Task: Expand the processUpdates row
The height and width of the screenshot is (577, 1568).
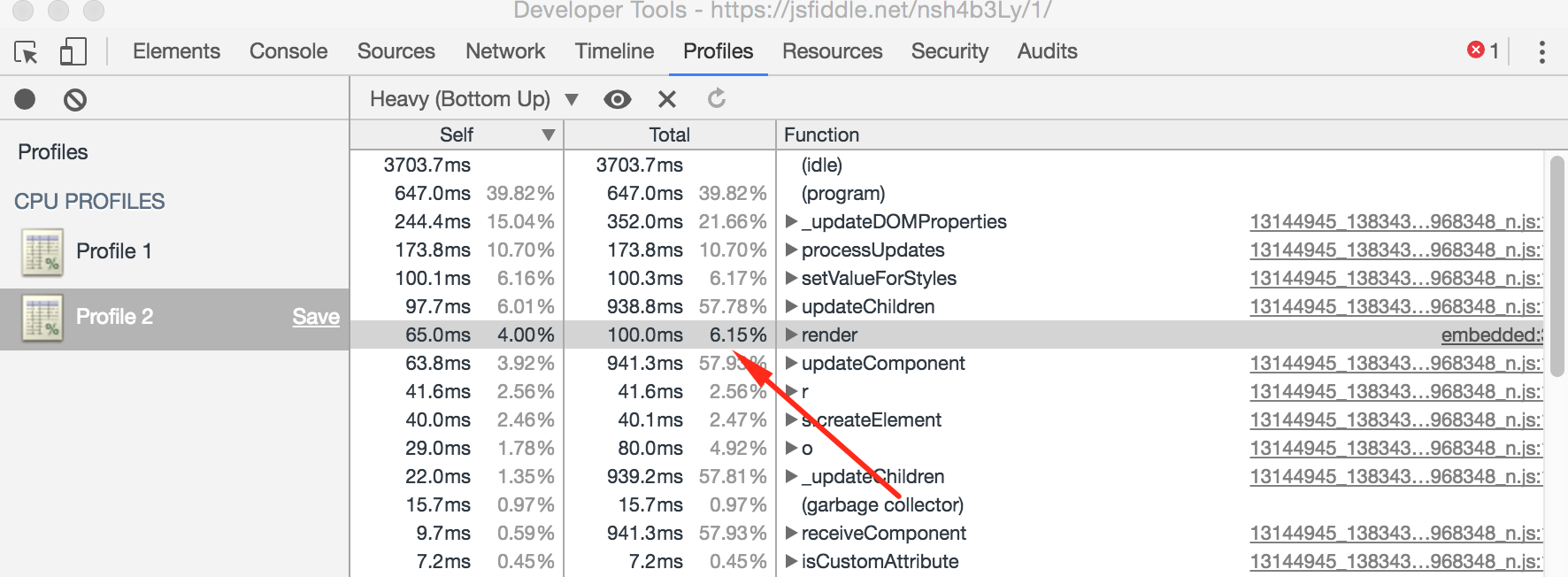Action: (792, 250)
